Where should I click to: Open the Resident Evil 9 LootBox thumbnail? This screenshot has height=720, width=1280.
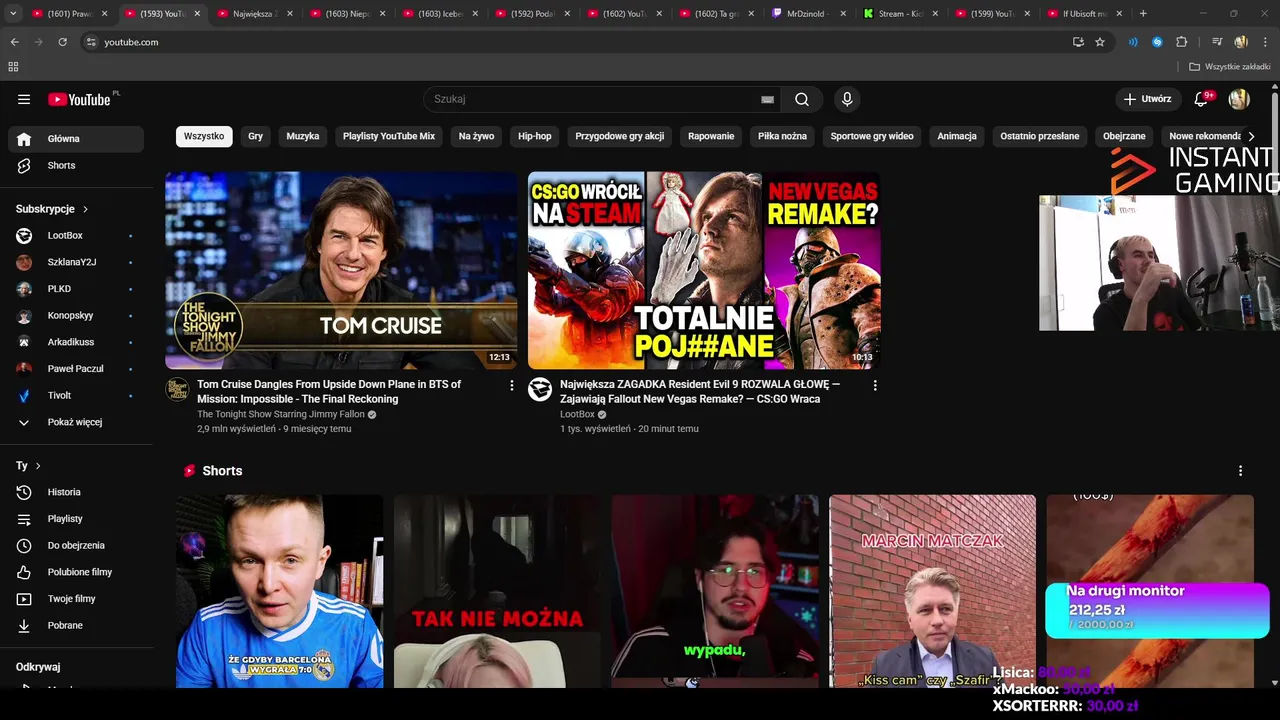[704, 270]
